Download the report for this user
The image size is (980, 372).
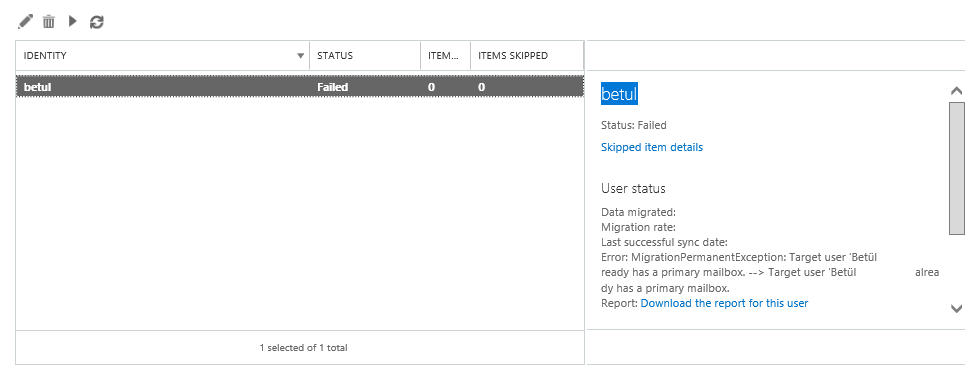(x=724, y=303)
